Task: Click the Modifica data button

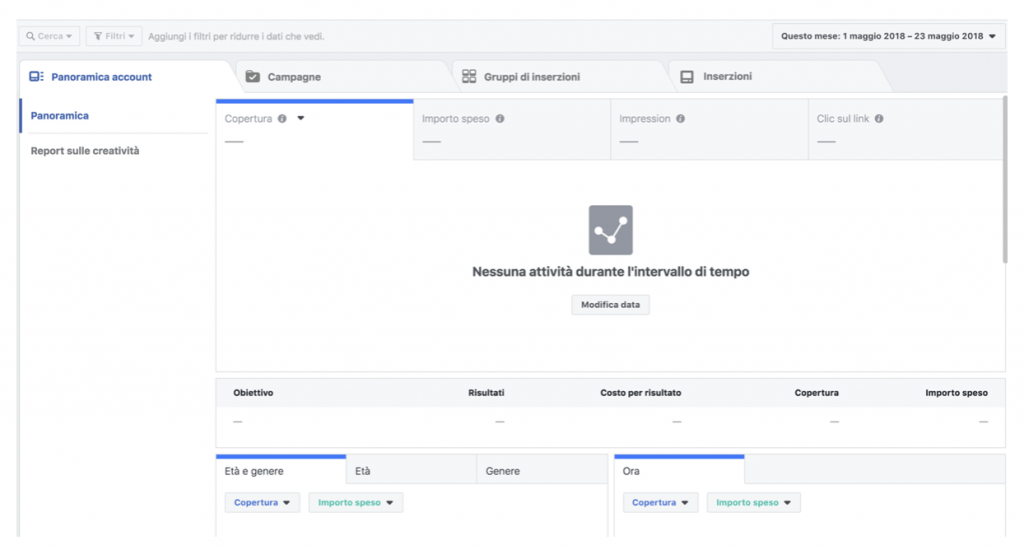Action: coord(611,304)
